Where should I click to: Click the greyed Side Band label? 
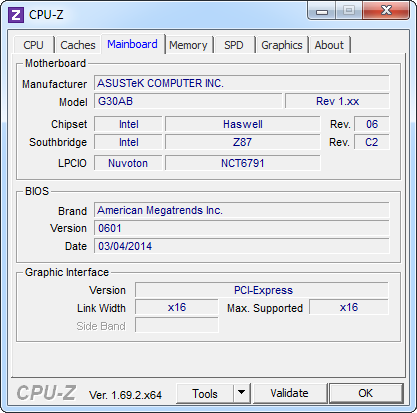pyautogui.click(x=101, y=326)
